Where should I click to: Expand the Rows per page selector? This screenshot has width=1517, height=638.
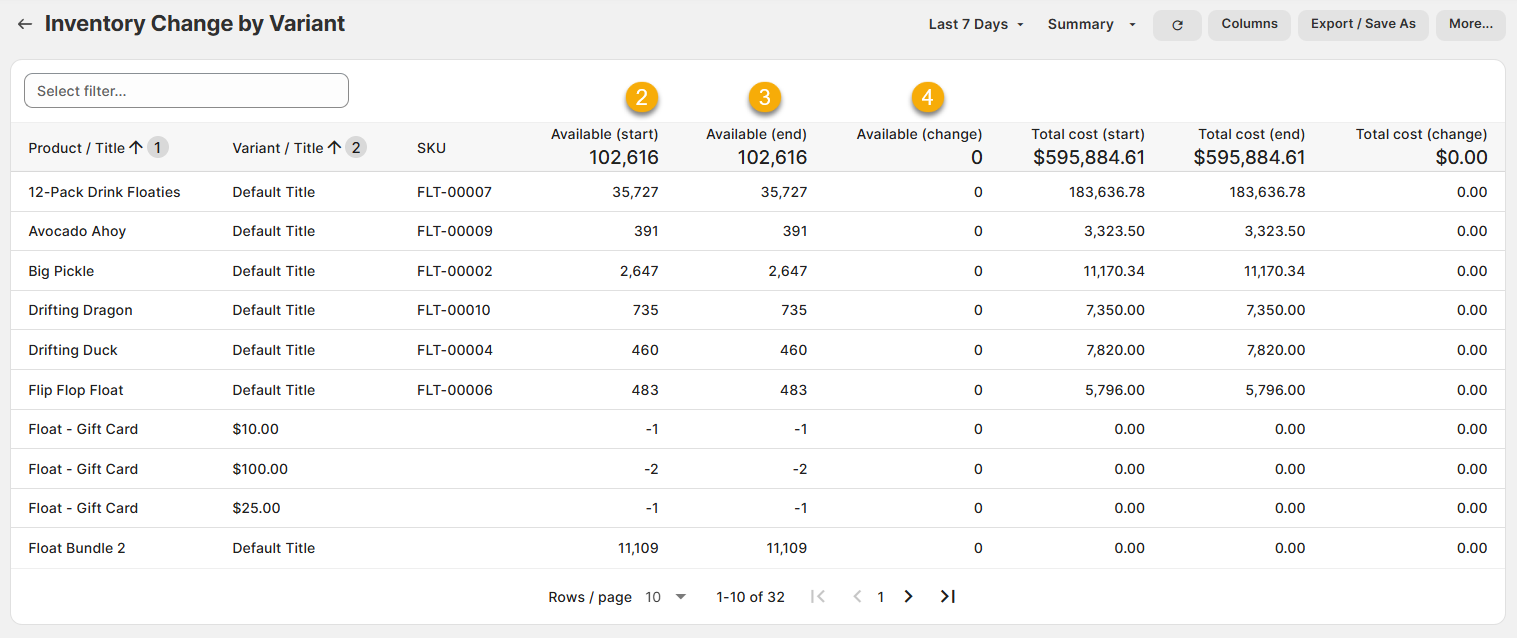(666, 597)
